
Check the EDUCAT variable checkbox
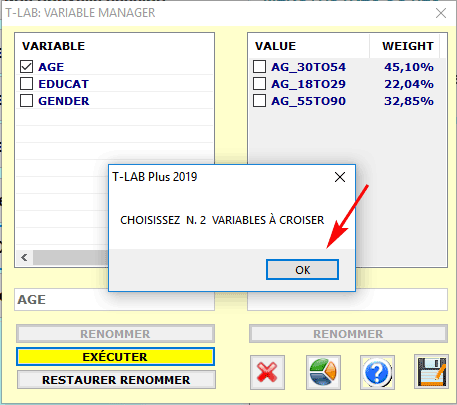pos(26,84)
